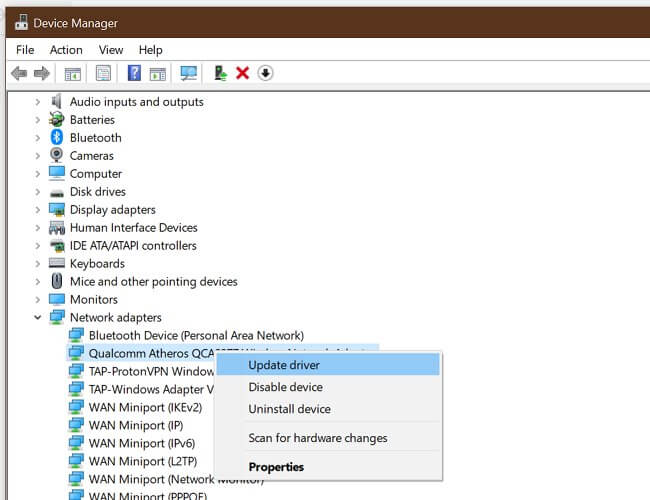Click the blue Help question mark icon
650x500 pixels.
click(x=134, y=73)
